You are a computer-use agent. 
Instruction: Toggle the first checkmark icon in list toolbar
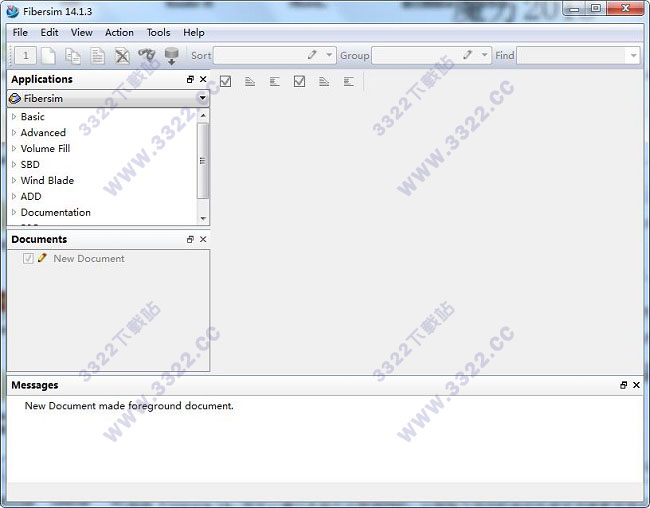pyautogui.click(x=226, y=81)
